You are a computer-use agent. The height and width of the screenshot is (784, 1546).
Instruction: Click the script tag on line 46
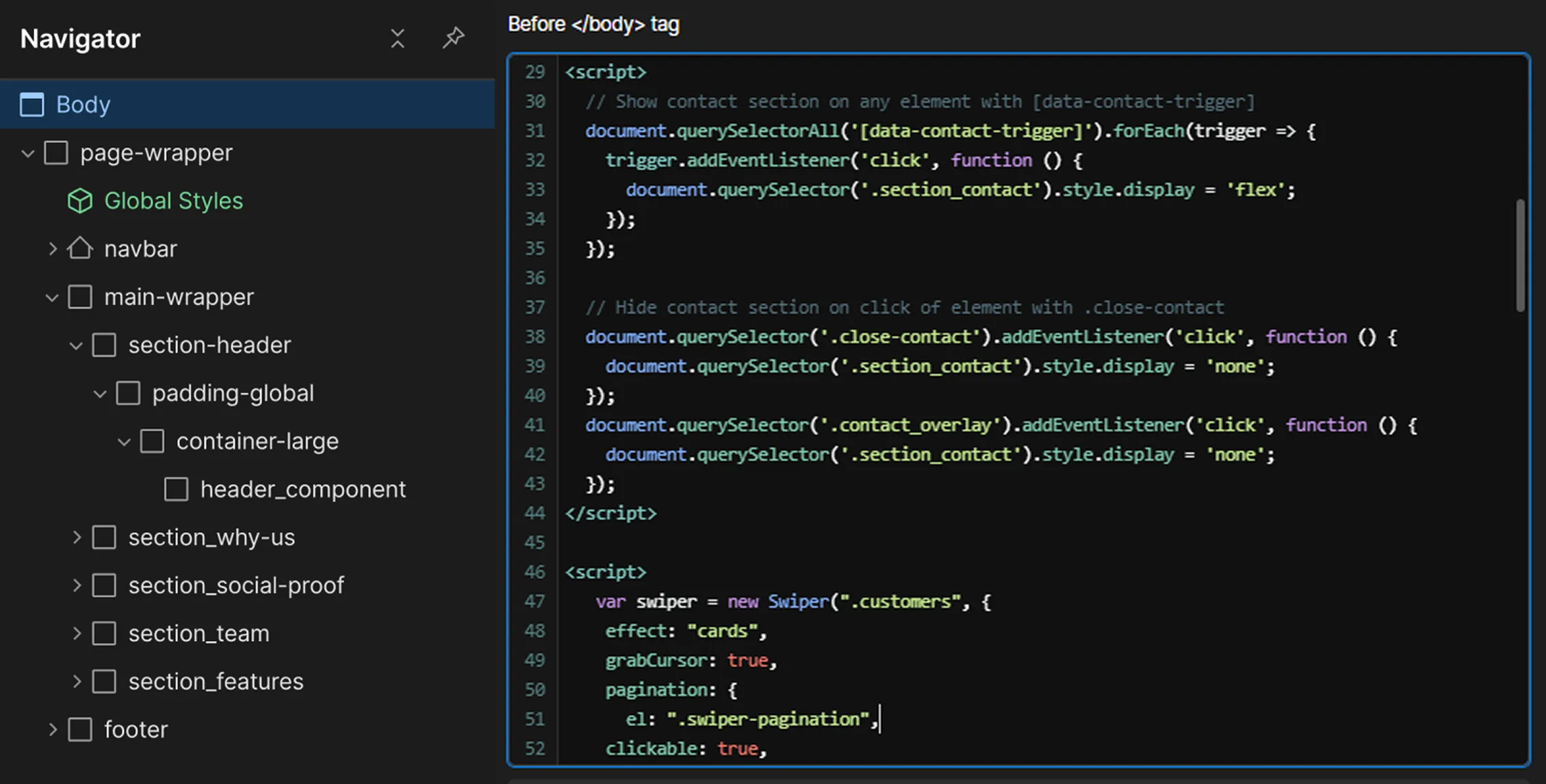coord(606,572)
